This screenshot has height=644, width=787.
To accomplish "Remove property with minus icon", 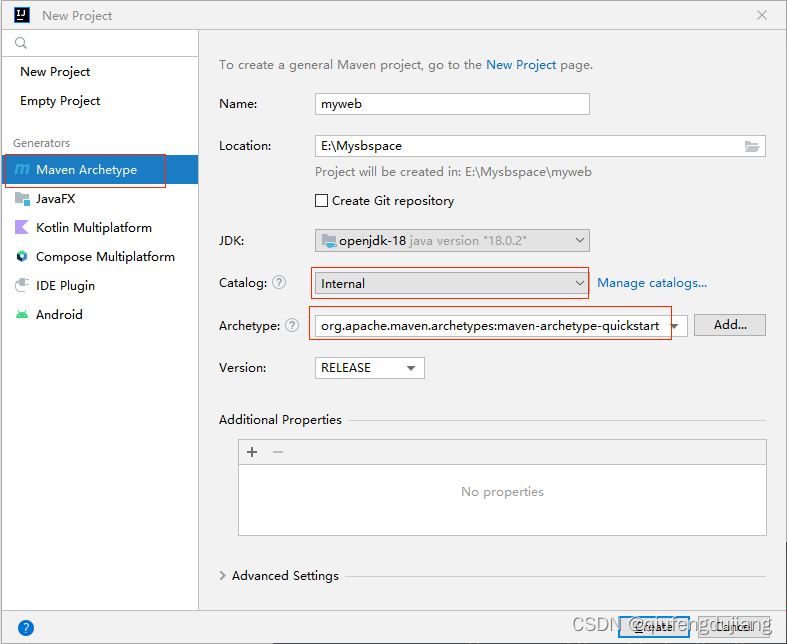I will [x=278, y=452].
